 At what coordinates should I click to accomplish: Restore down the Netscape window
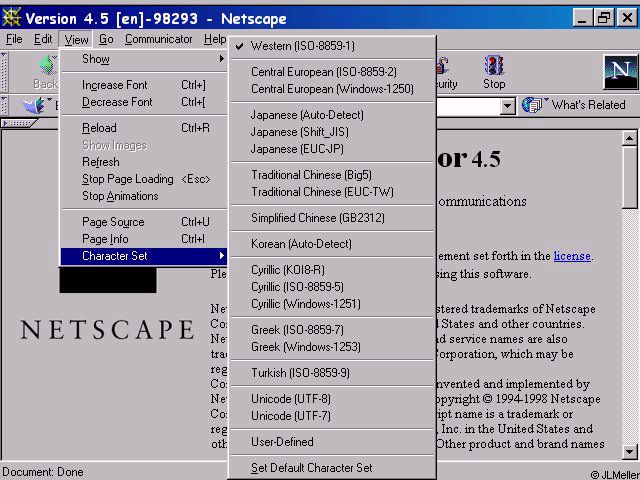coord(604,18)
